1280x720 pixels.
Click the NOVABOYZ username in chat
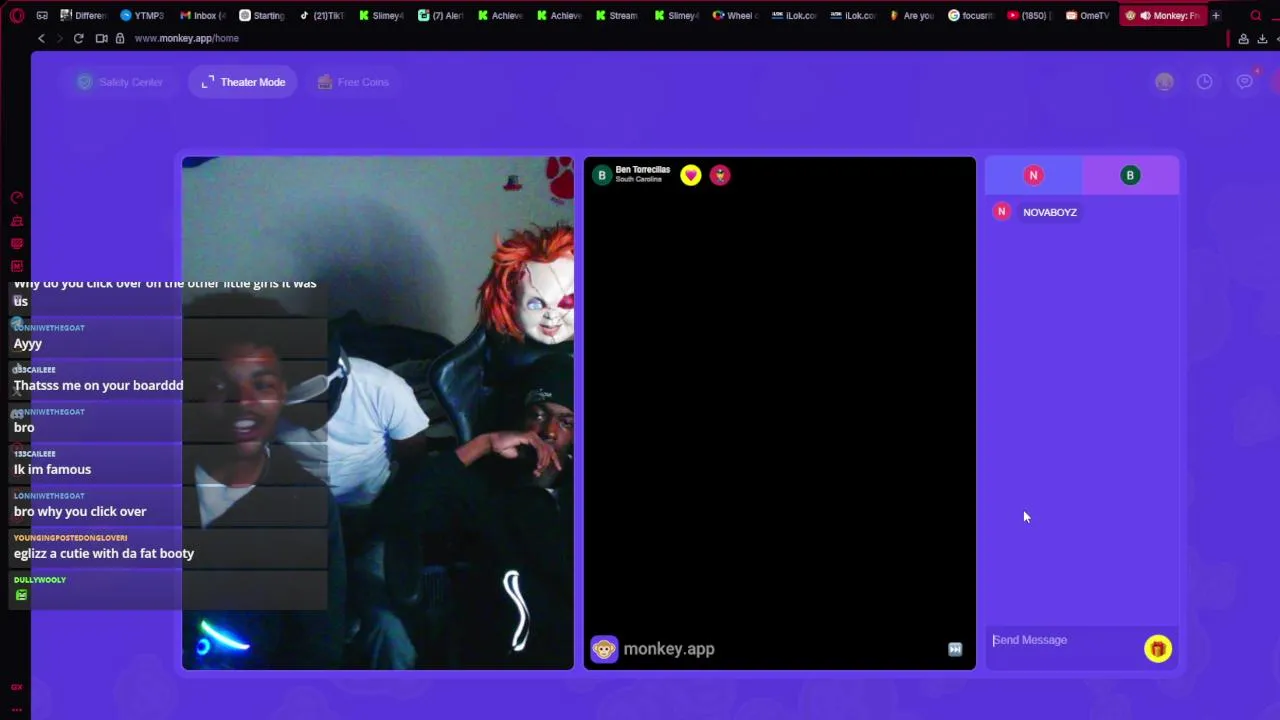click(x=1050, y=212)
